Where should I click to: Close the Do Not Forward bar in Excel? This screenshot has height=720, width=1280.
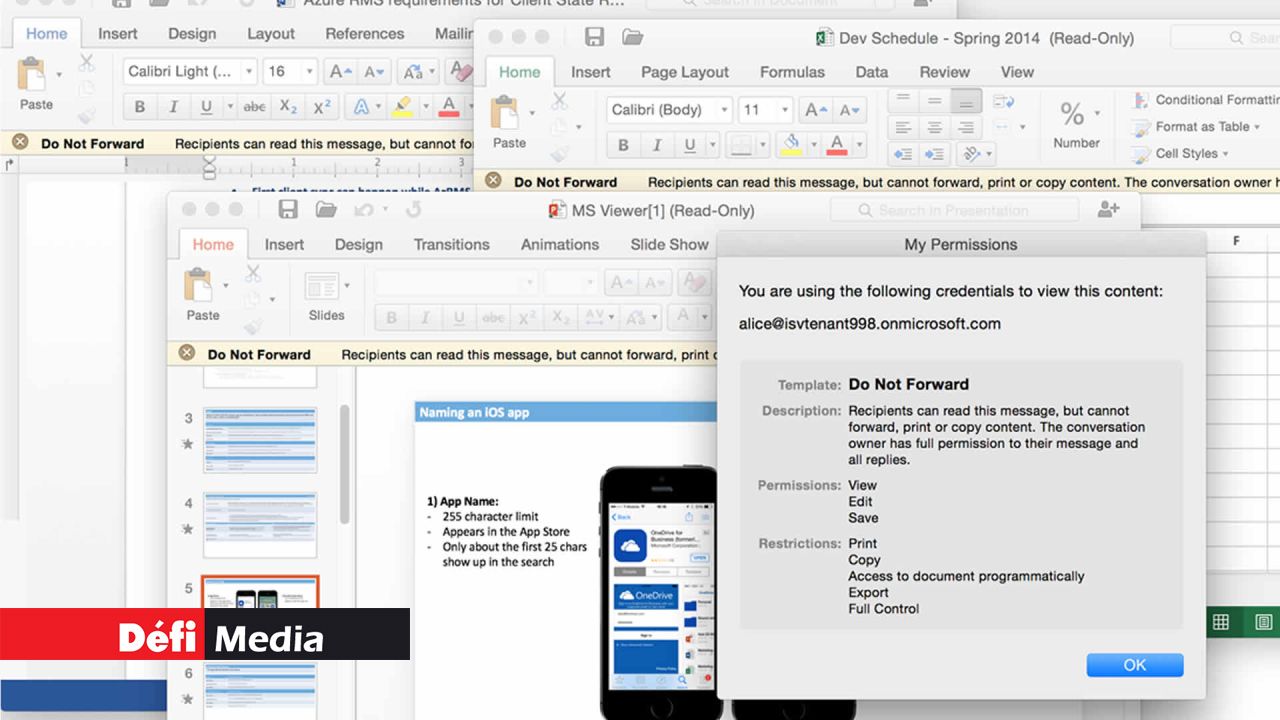pos(493,182)
